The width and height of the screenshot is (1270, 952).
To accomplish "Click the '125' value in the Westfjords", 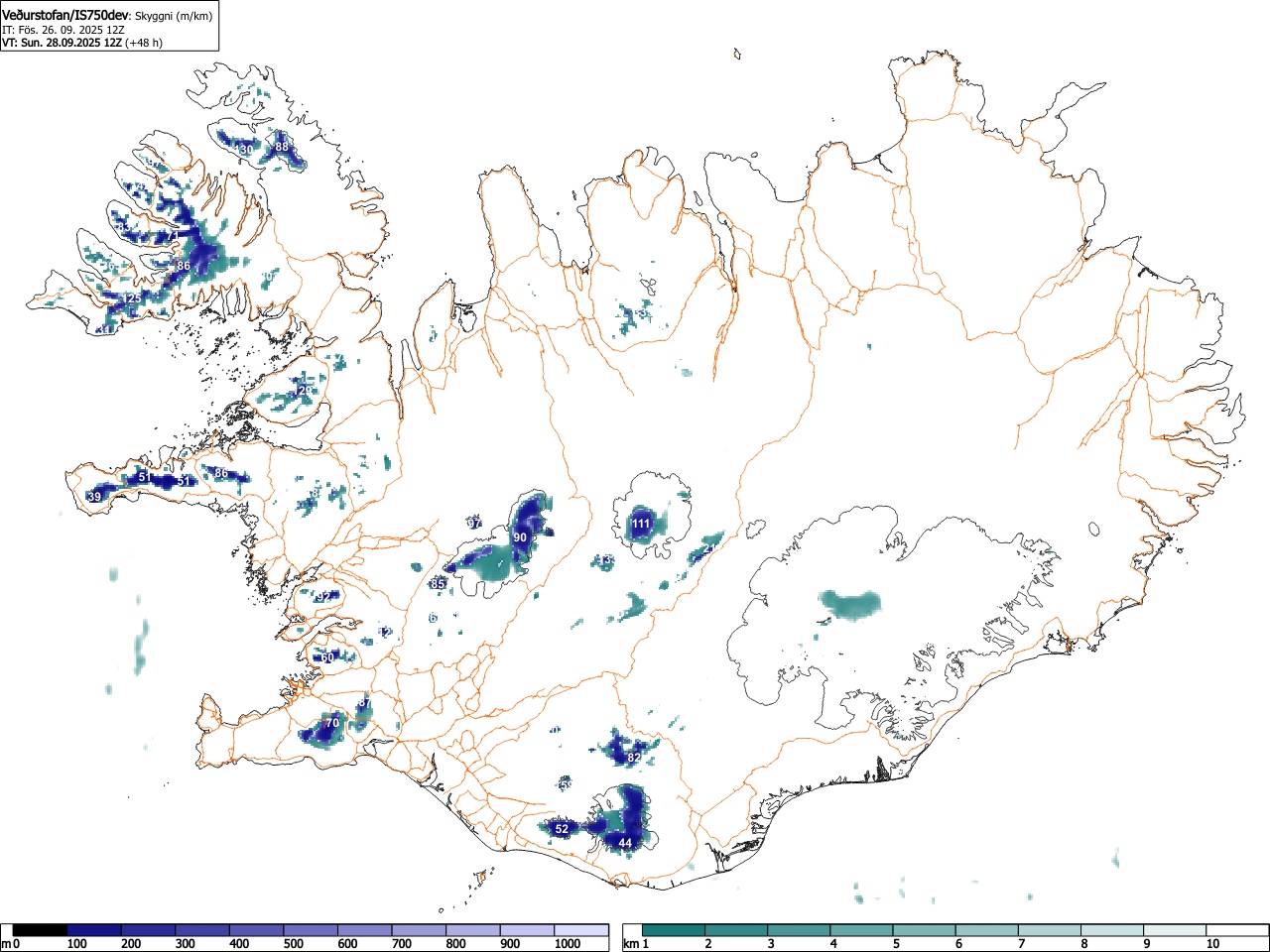I will pos(131,298).
